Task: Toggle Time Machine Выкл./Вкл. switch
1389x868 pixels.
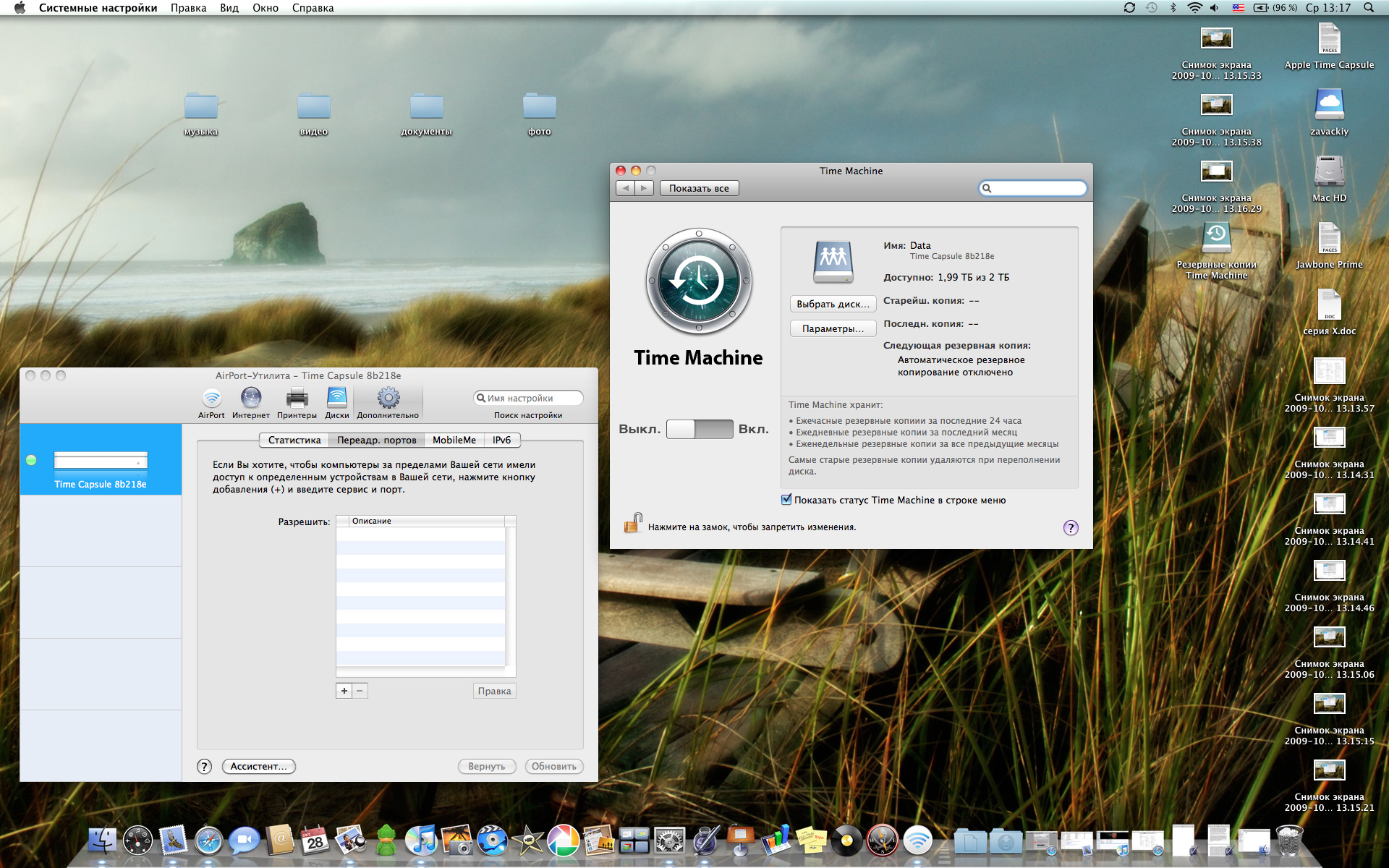Action: (699, 429)
